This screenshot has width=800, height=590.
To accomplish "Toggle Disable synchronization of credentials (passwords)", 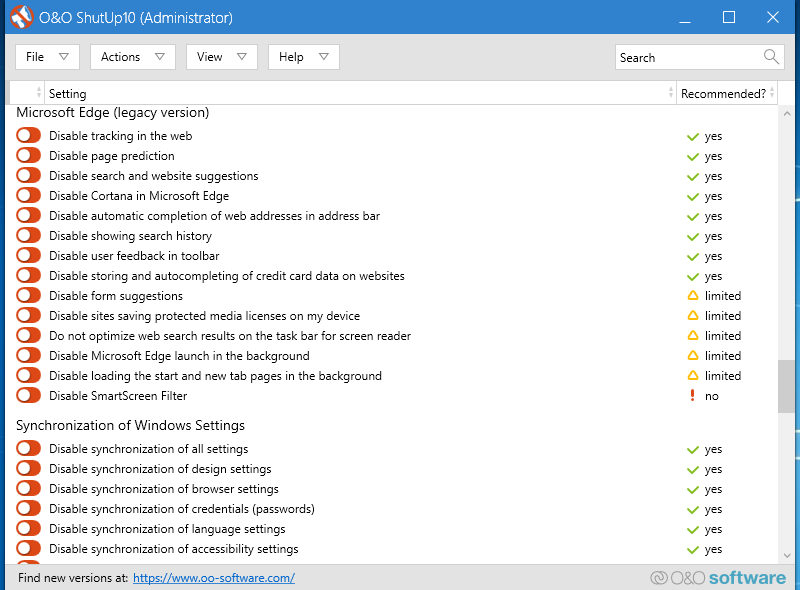I will (x=28, y=508).
